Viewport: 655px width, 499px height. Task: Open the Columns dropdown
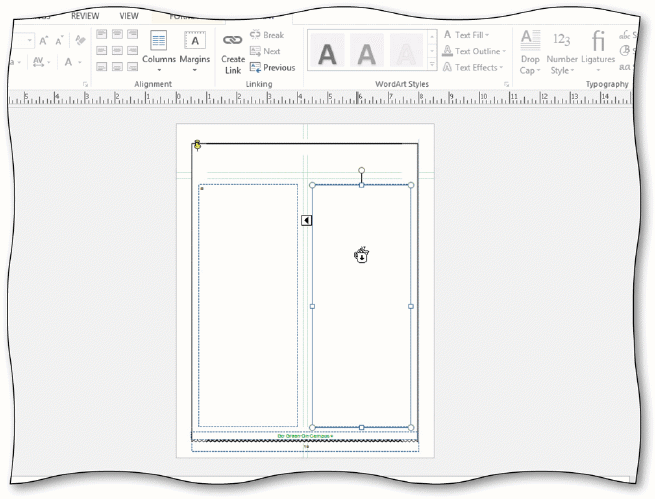click(159, 51)
